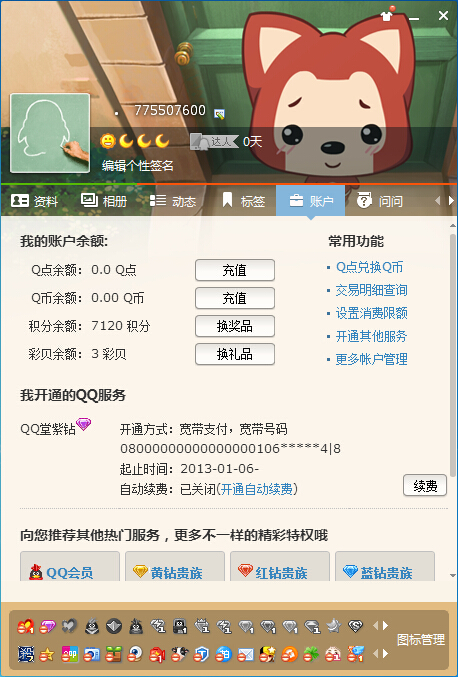The height and width of the screenshot is (677, 458).
Task: Click the edit icon beside QQ number
Action: [x=219, y=114]
